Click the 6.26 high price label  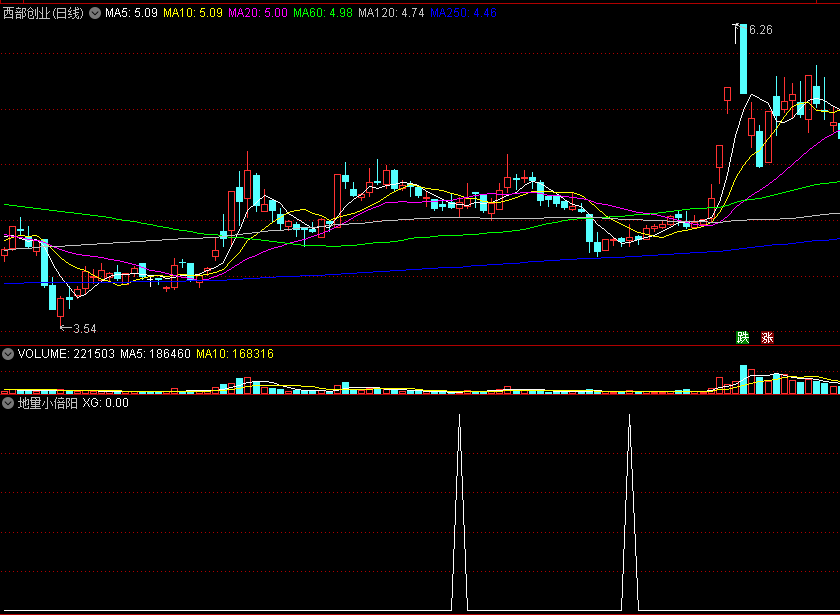(x=761, y=30)
